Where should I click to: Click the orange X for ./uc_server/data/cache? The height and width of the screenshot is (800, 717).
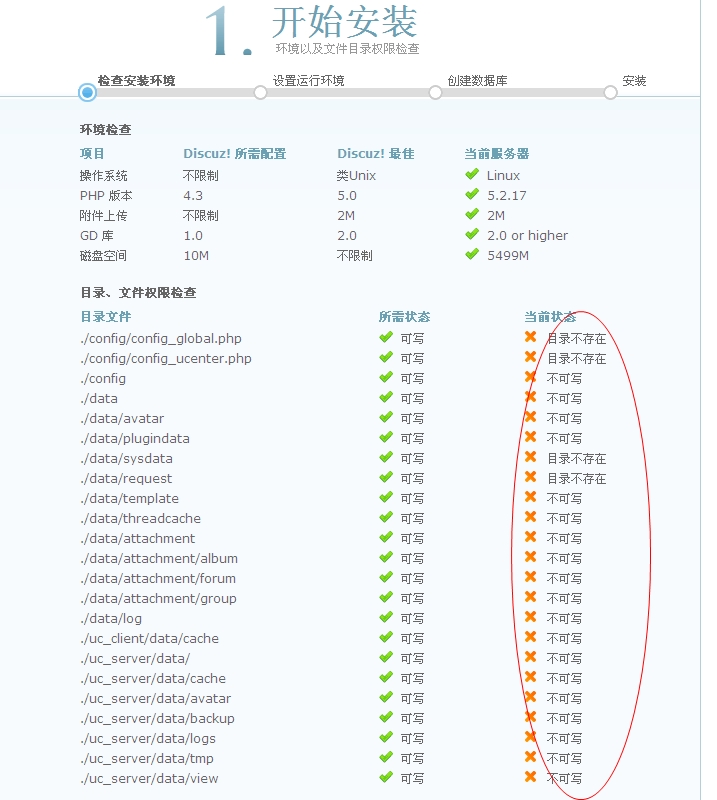(531, 677)
